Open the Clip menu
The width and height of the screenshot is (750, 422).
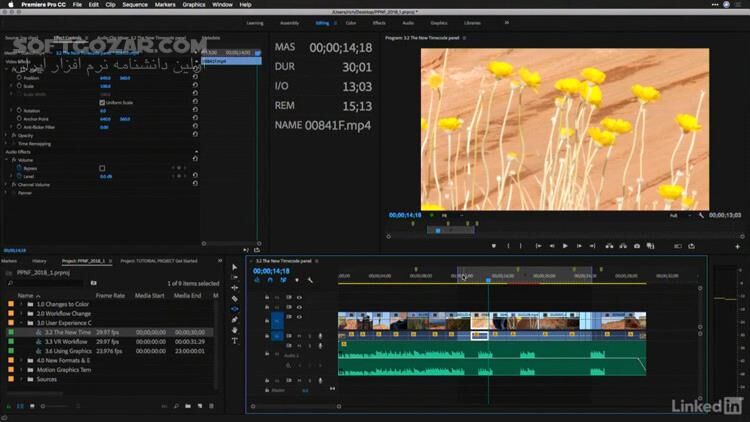click(x=110, y=4)
